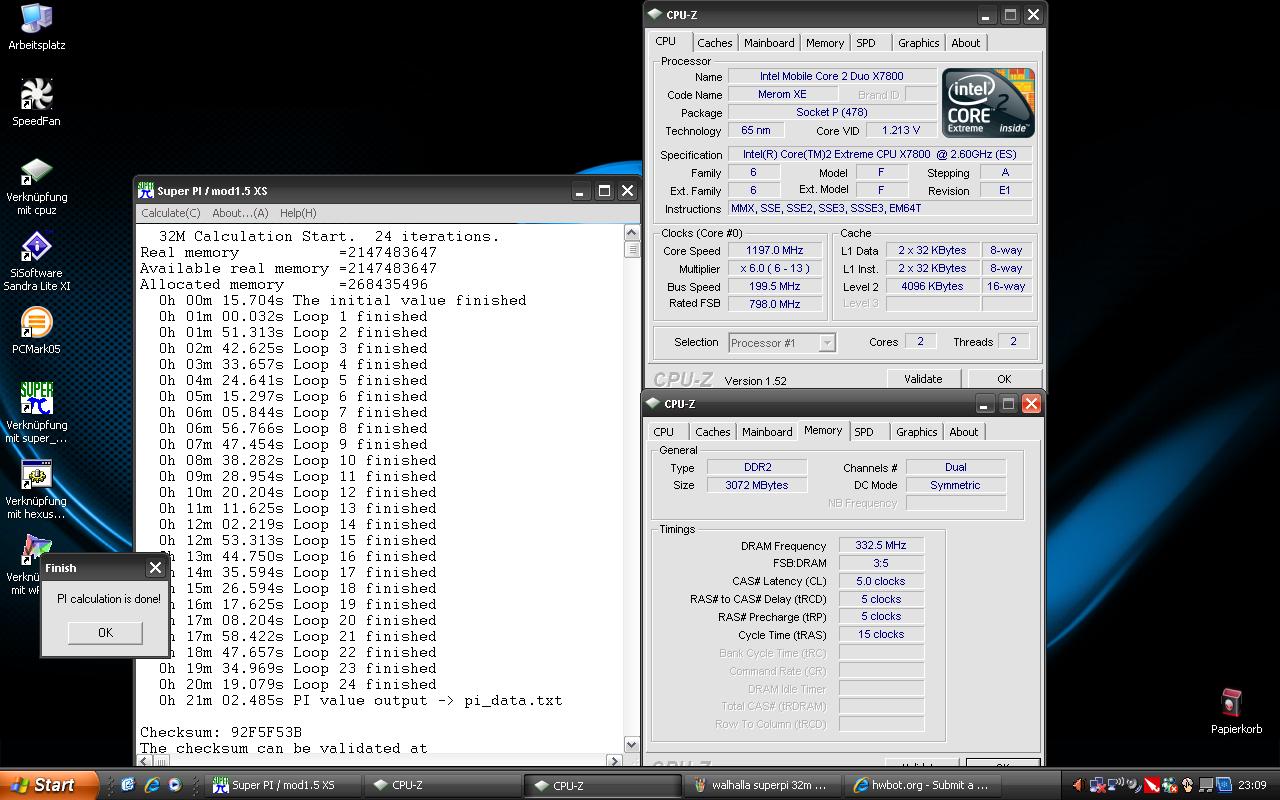Switch to hwbot.org Submit taskbar item

pos(924,785)
